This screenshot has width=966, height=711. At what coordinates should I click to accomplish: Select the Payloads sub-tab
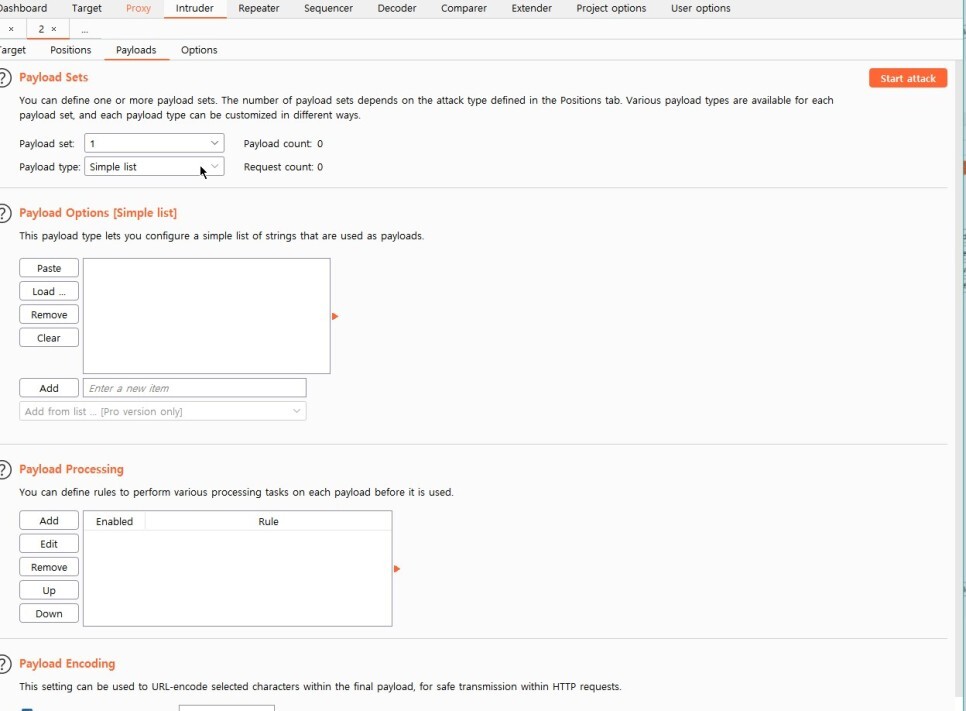click(x=136, y=50)
